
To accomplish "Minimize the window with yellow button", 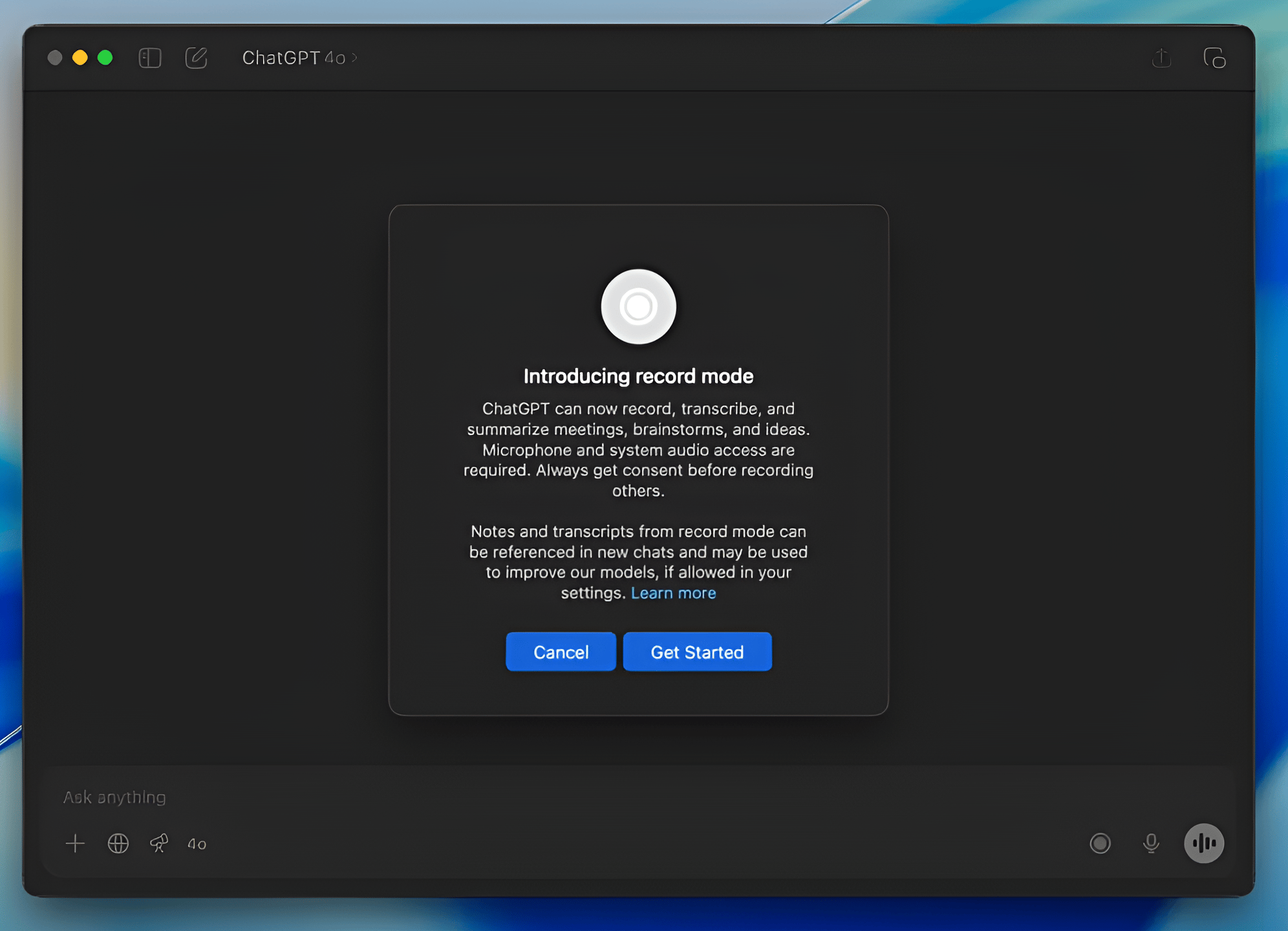I will click(80, 58).
